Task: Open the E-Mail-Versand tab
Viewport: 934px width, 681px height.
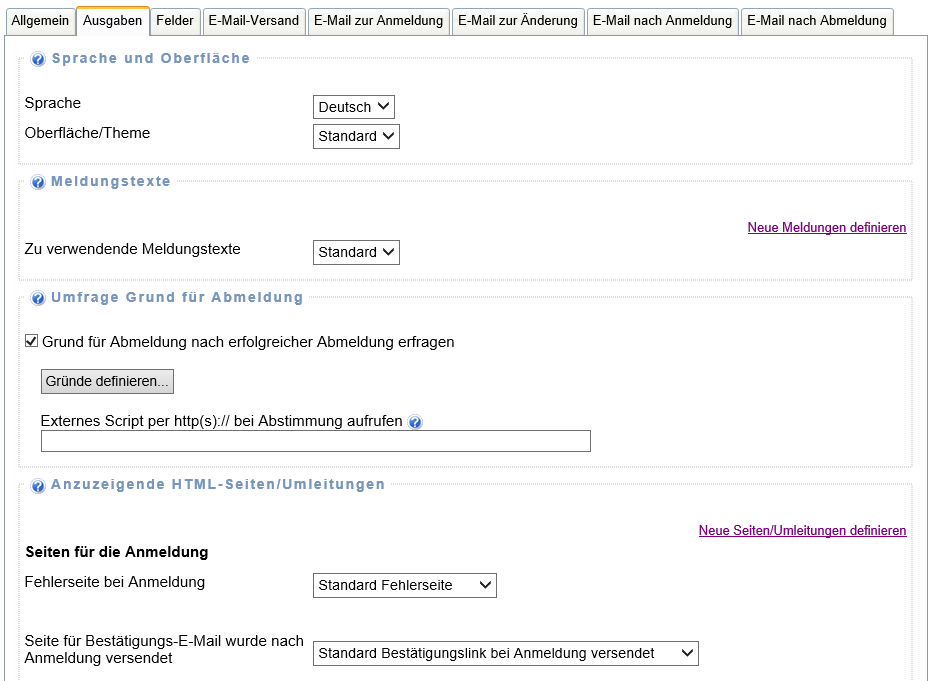Action: coord(253,21)
